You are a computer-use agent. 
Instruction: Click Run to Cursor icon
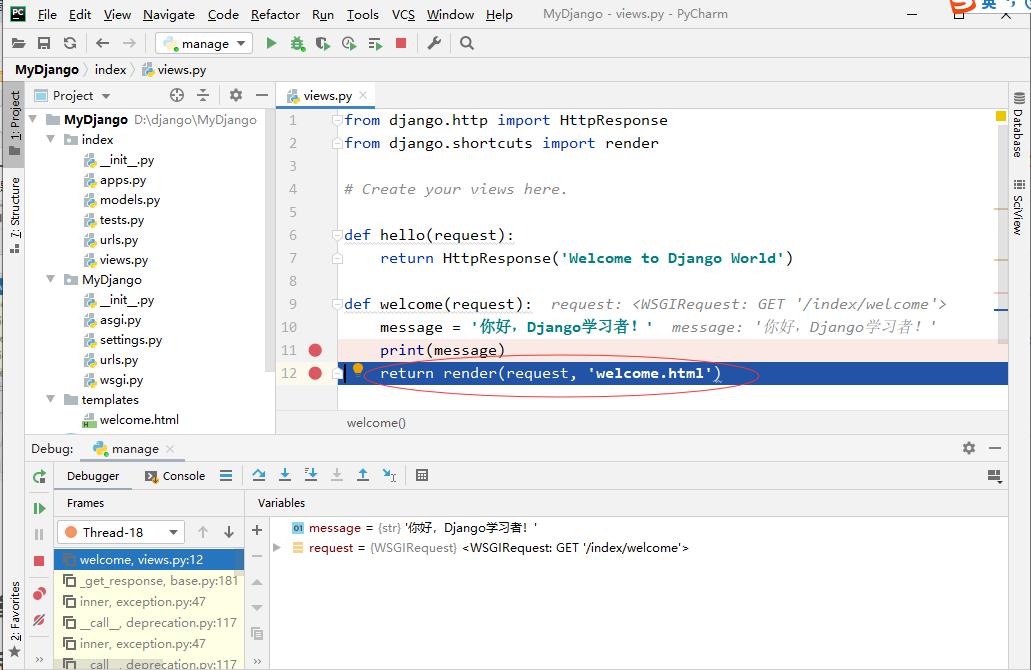coord(389,475)
